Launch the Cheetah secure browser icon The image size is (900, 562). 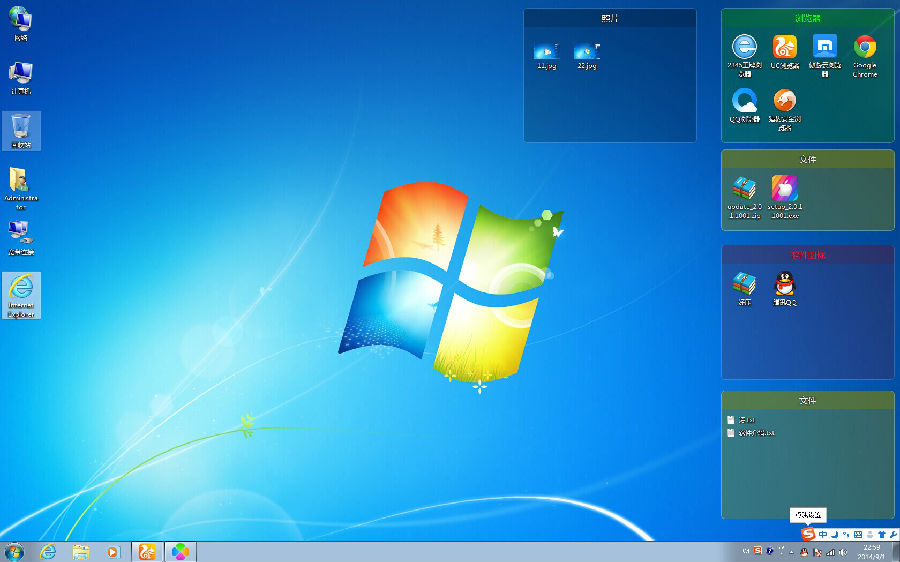tap(785, 109)
